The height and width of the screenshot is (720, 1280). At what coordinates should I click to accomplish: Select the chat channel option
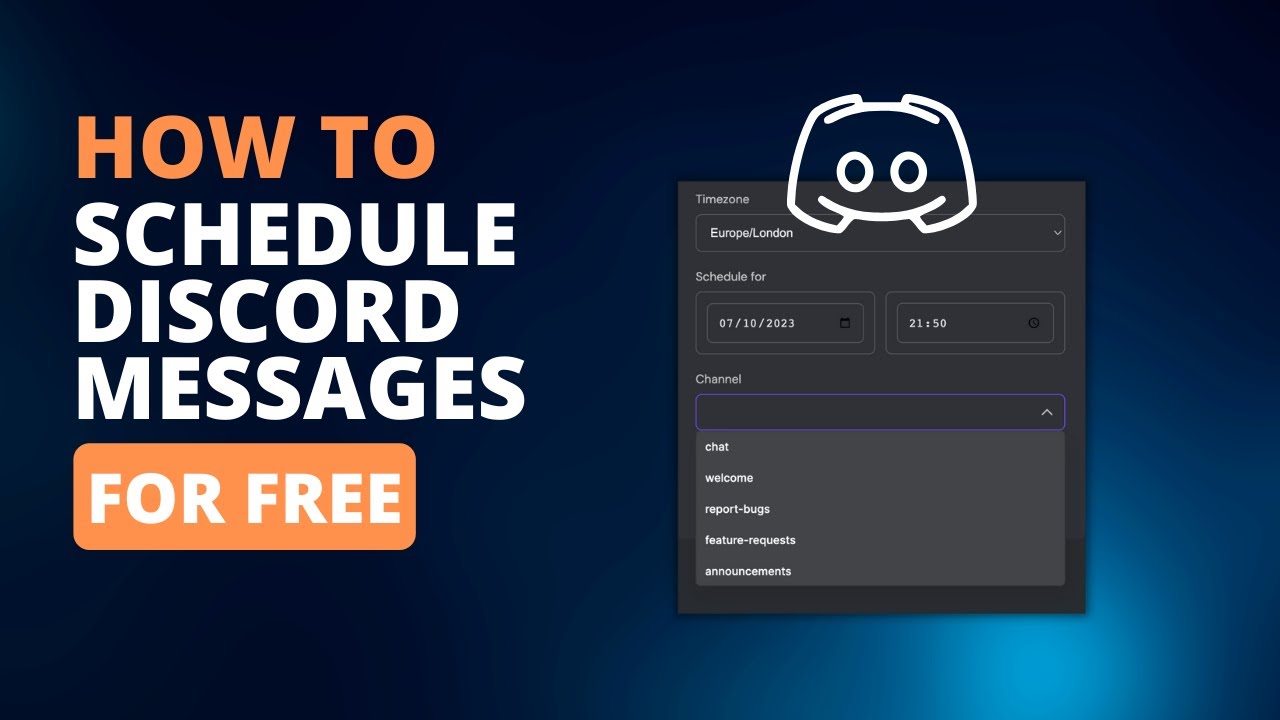click(880, 447)
